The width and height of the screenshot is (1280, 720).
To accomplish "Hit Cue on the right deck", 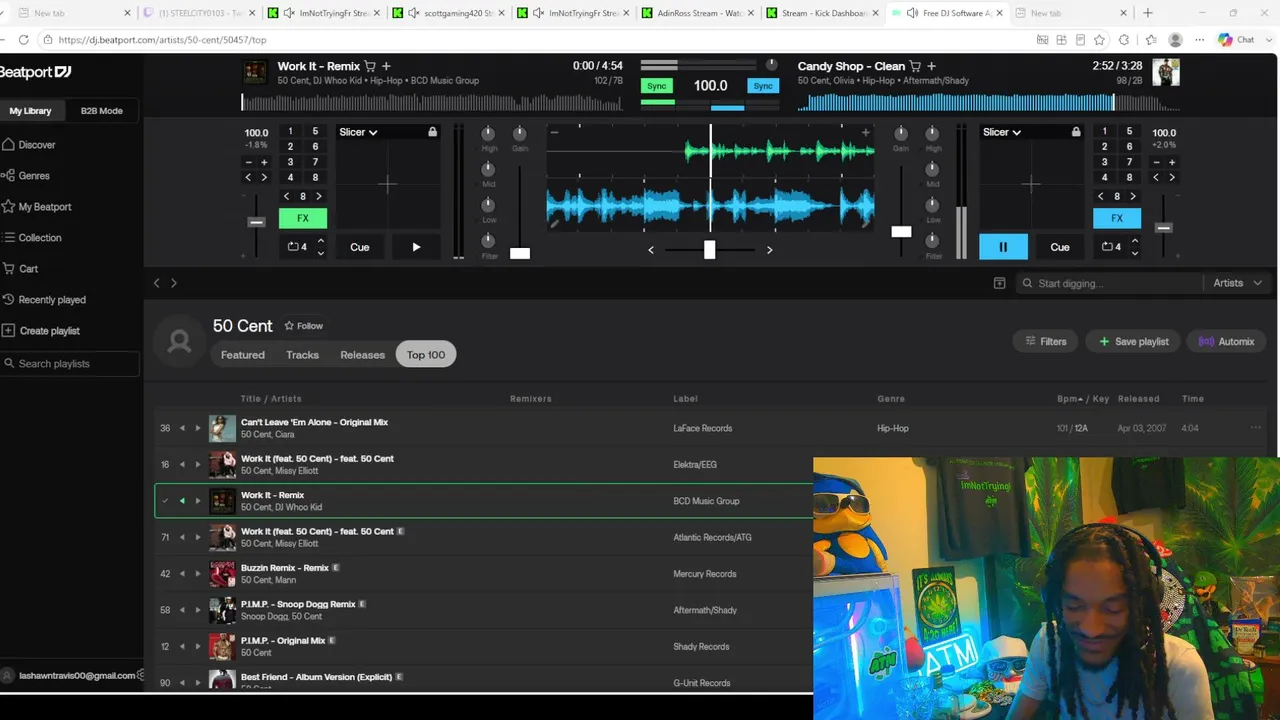I will 1060,247.
